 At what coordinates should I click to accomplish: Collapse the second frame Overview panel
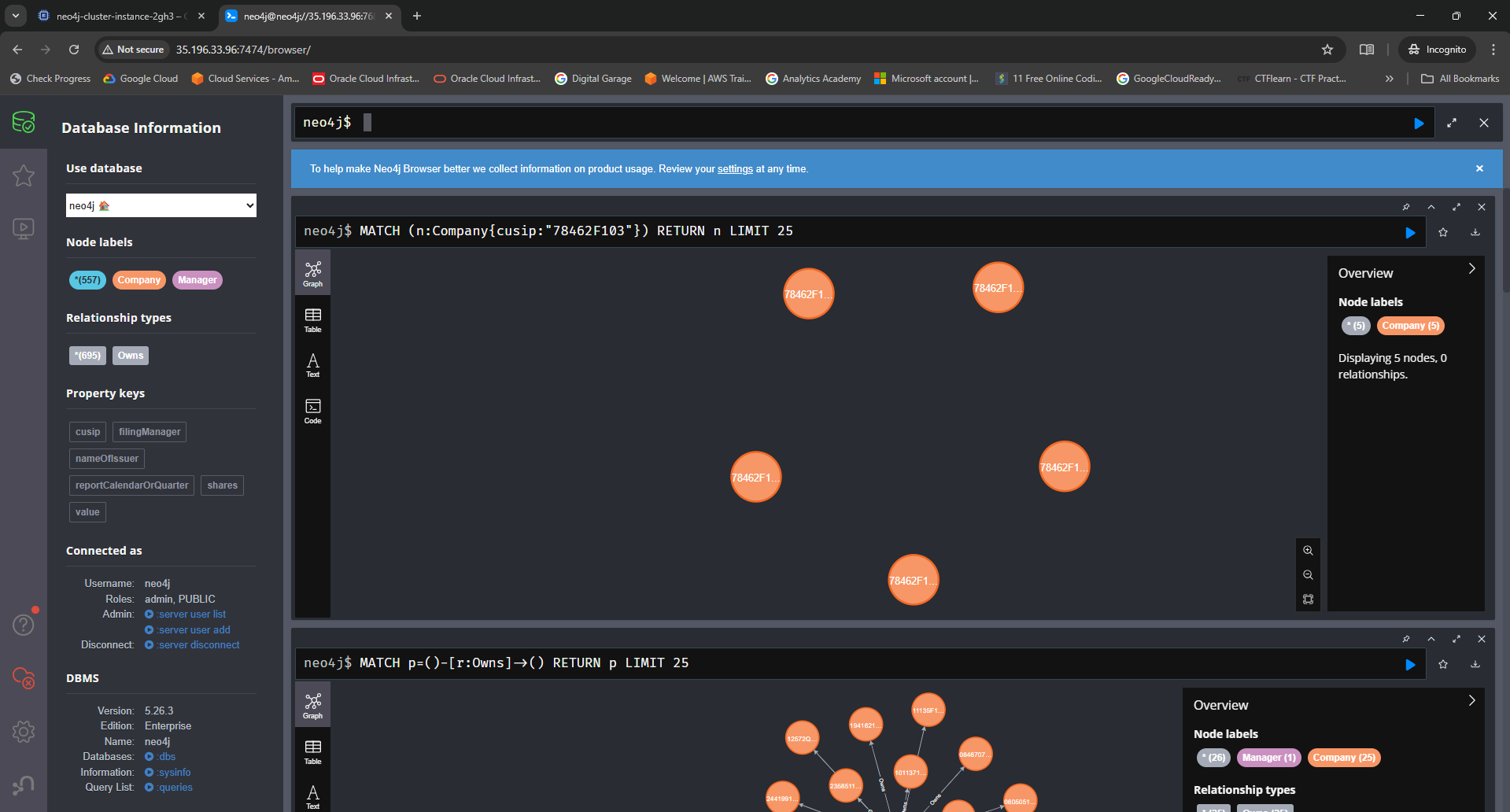[1471, 700]
